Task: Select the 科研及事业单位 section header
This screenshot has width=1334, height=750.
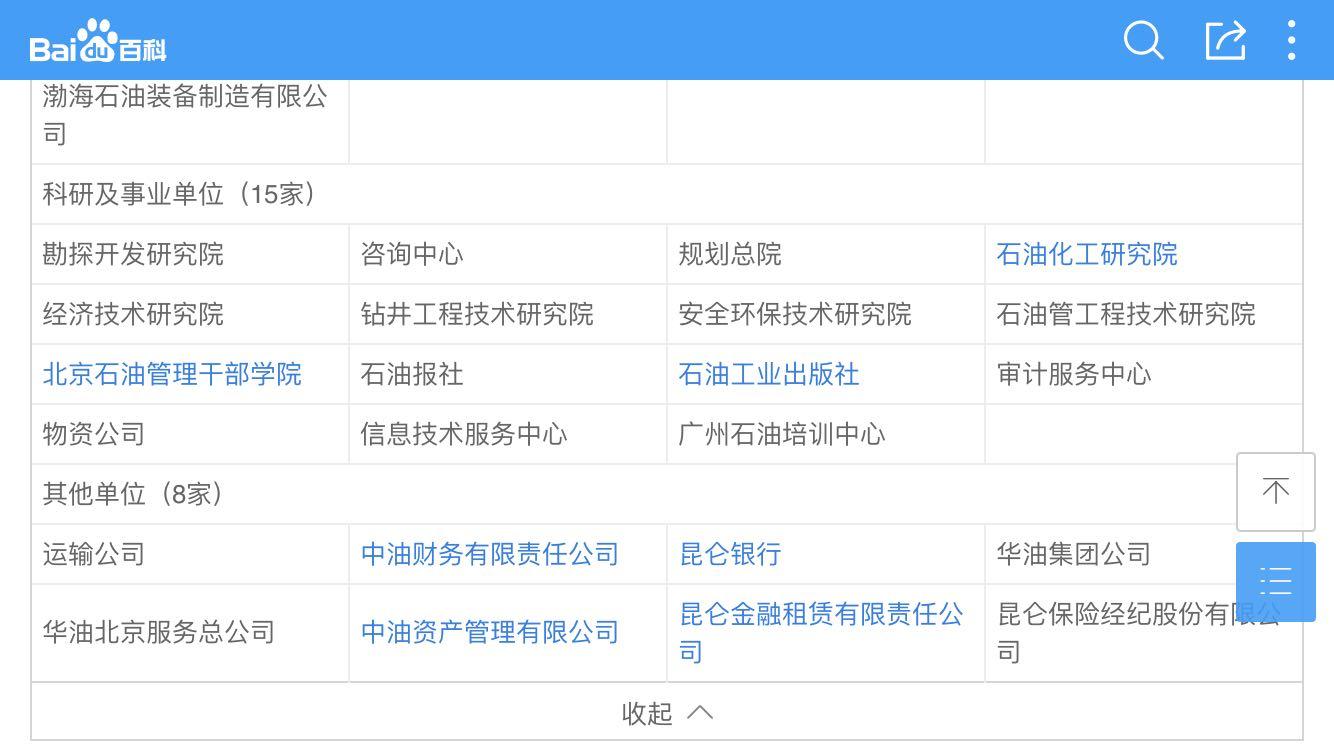Action: click(178, 194)
